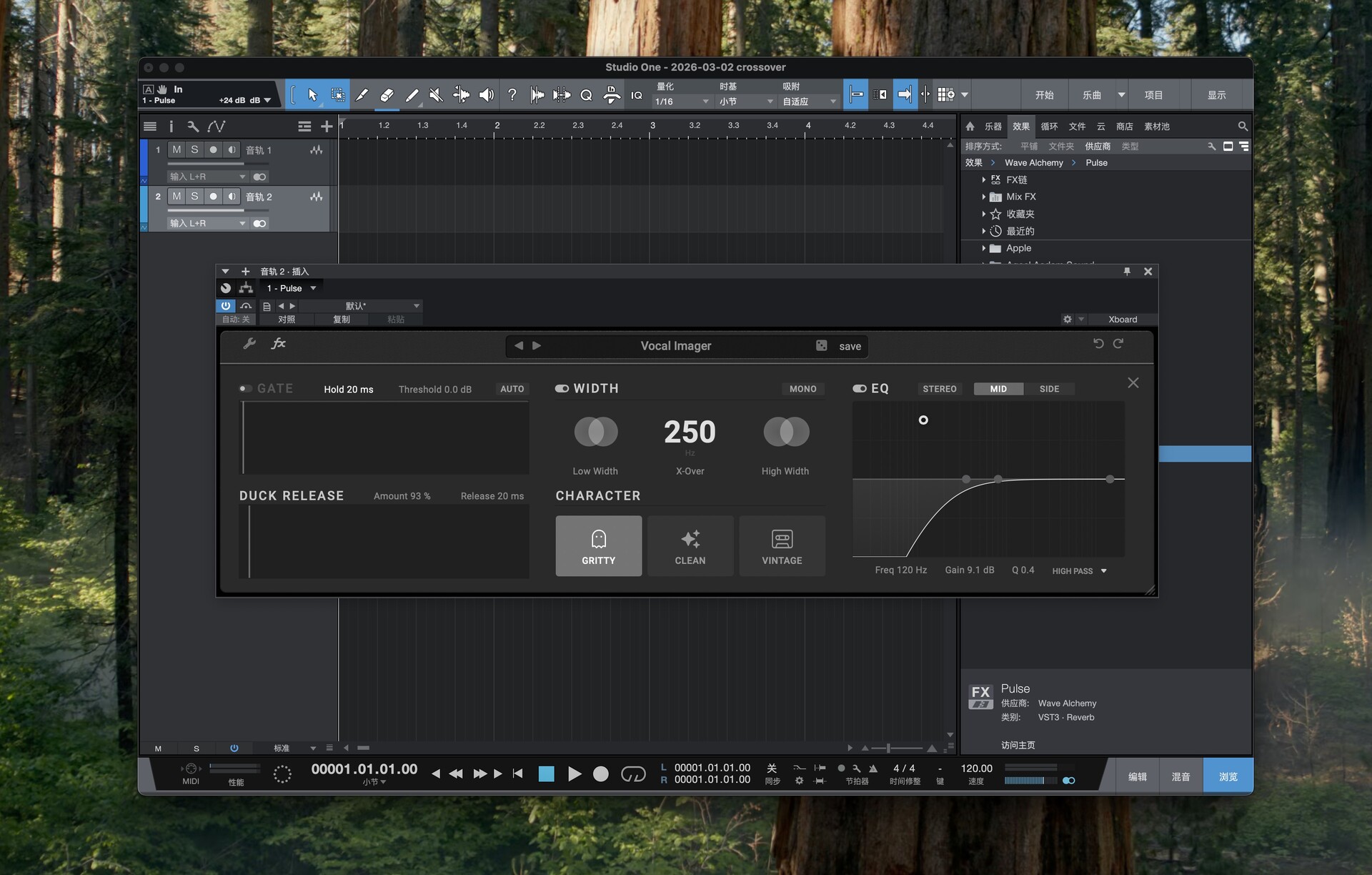Click the plugin's fx icon
This screenshot has height=875, width=1372.
[278, 344]
